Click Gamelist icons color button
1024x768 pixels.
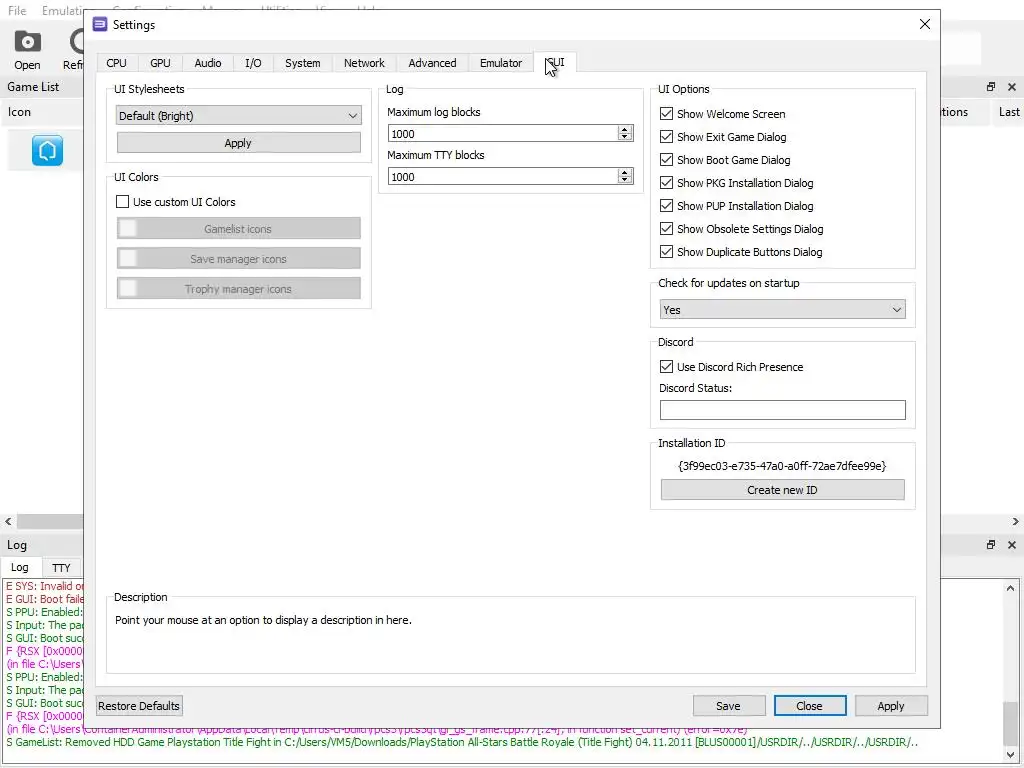pyautogui.click(x=238, y=229)
